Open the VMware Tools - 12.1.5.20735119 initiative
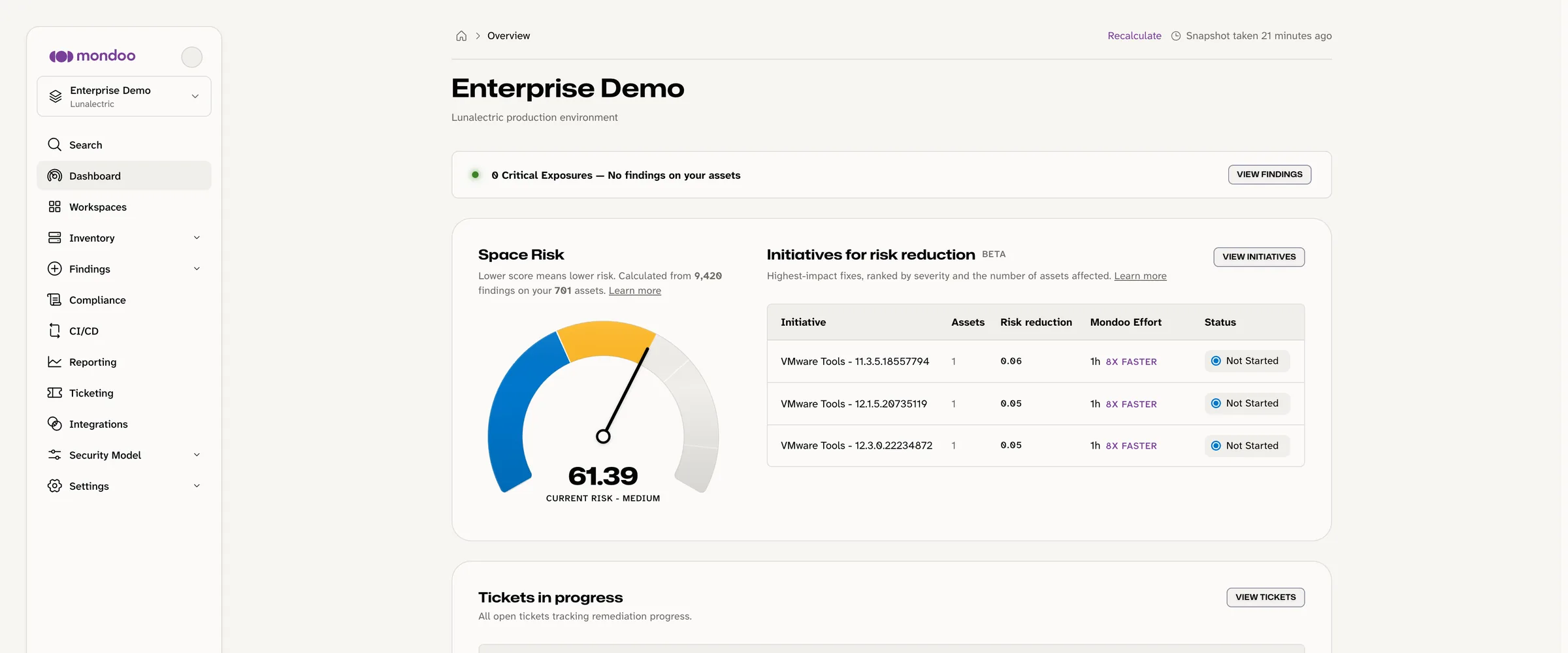 [854, 404]
